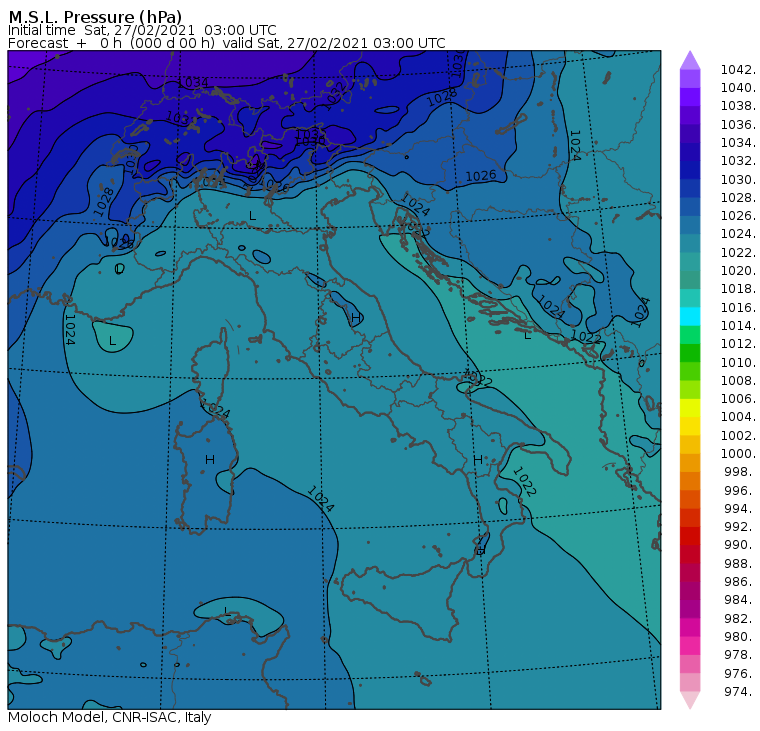Click the '1000.' legend label
Image resolution: width=760 pixels, height=731 pixels.
[x=738, y=453]
